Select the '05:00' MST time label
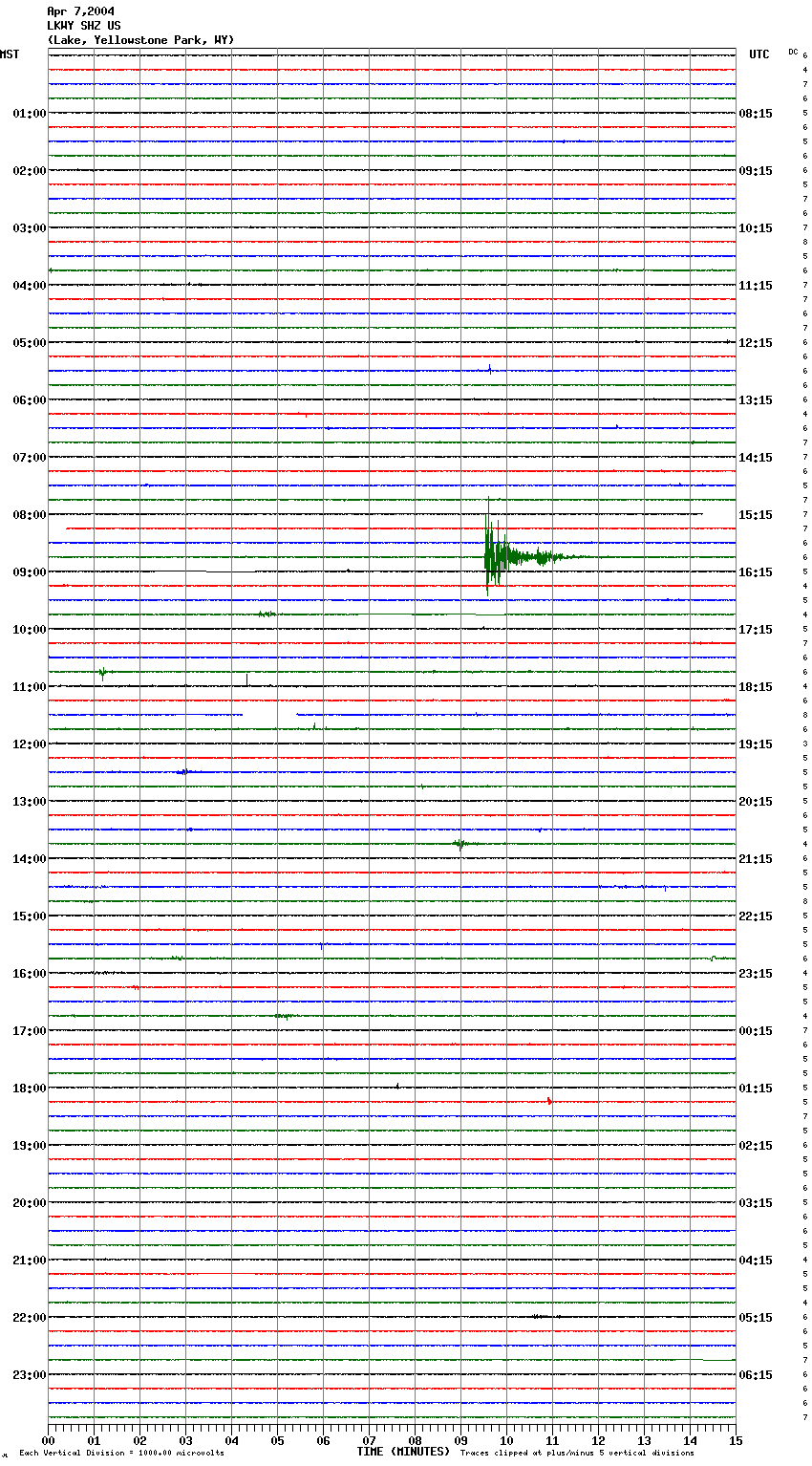 pos(30,343)
